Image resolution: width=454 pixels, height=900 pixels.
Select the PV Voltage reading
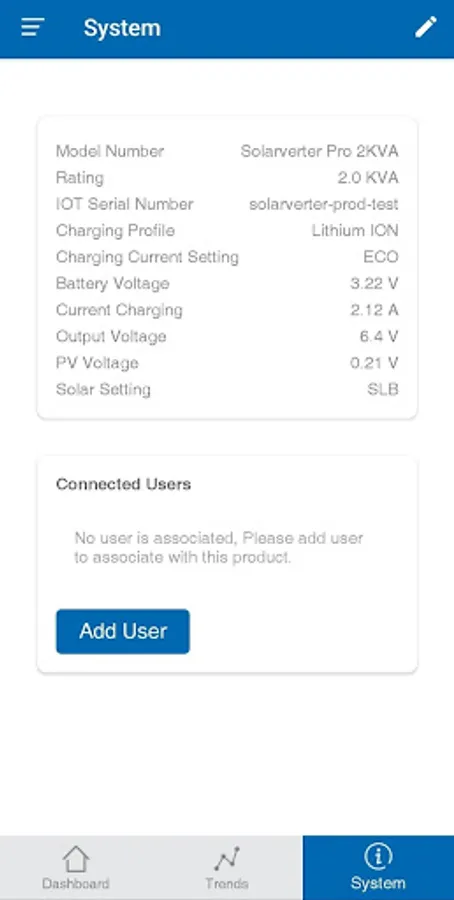click(x=374, y=363)
